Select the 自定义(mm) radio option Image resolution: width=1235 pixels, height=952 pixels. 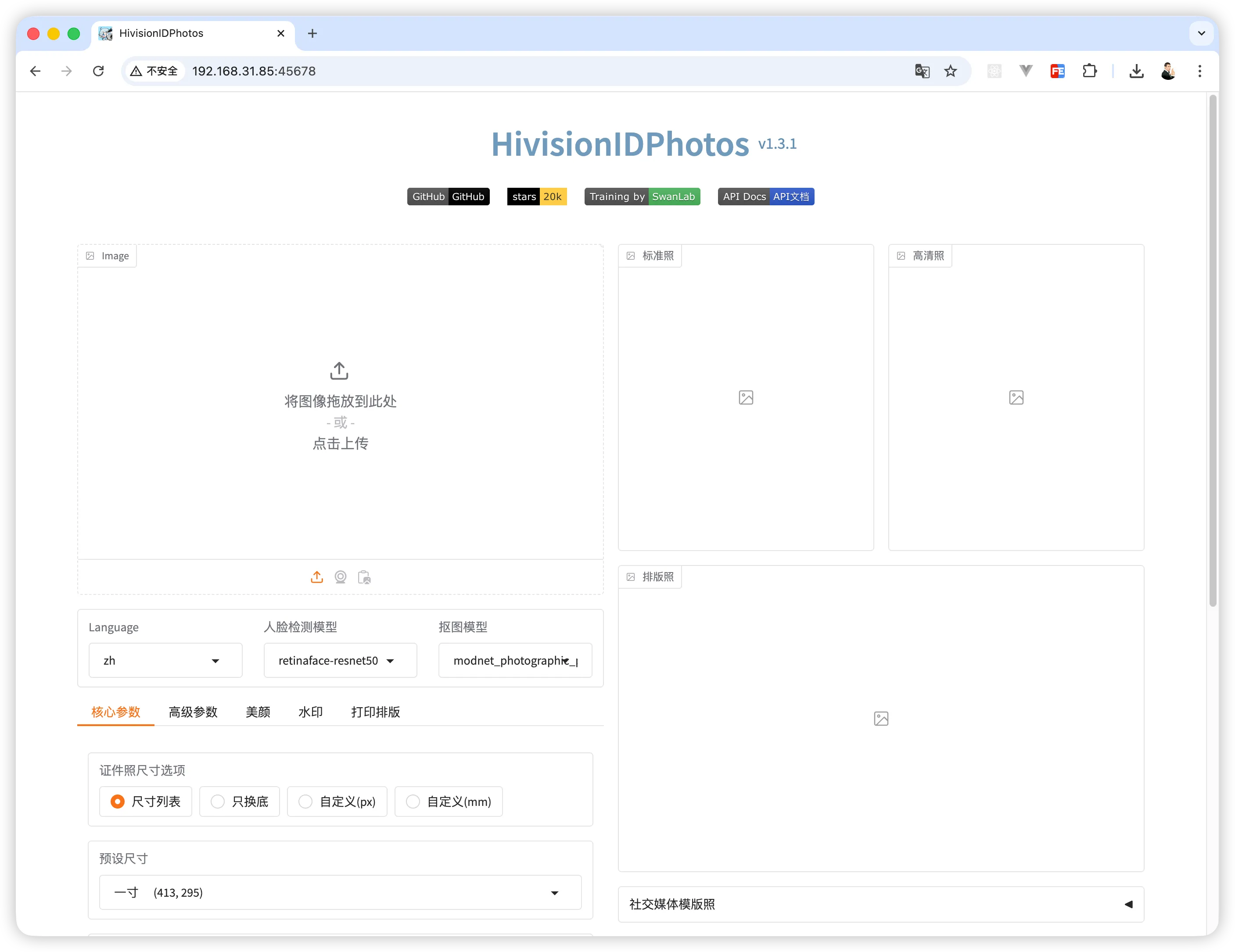pos(449,801)
